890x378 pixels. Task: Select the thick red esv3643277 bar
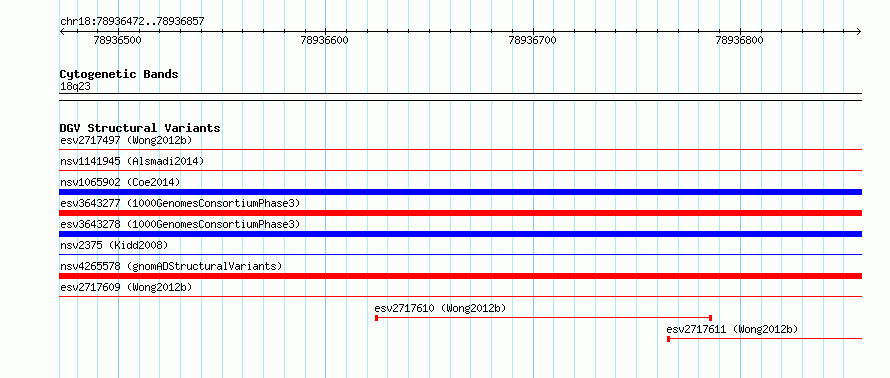click(461, 213)
